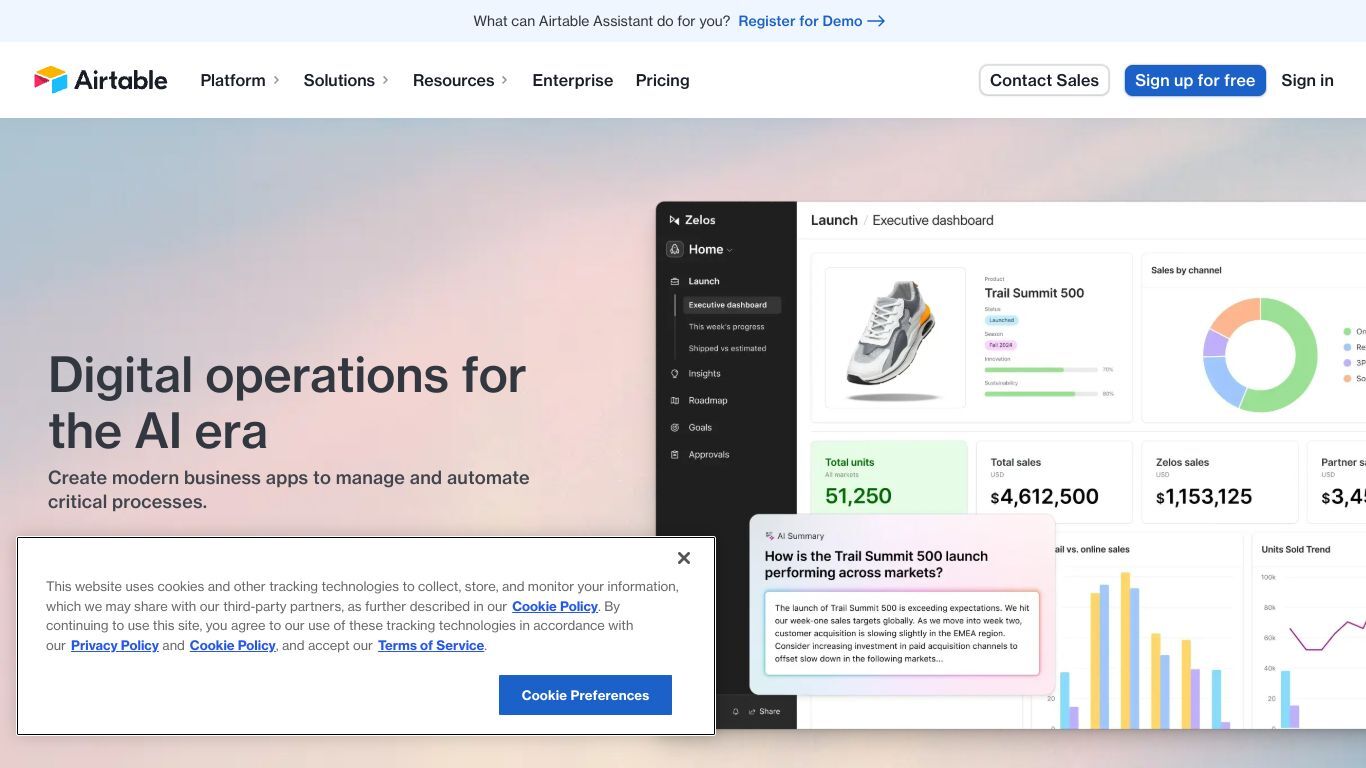Click the Zelos logo icon in dashboard
This screenshot has height=768, width=1366.
click(x=675, y=220)
